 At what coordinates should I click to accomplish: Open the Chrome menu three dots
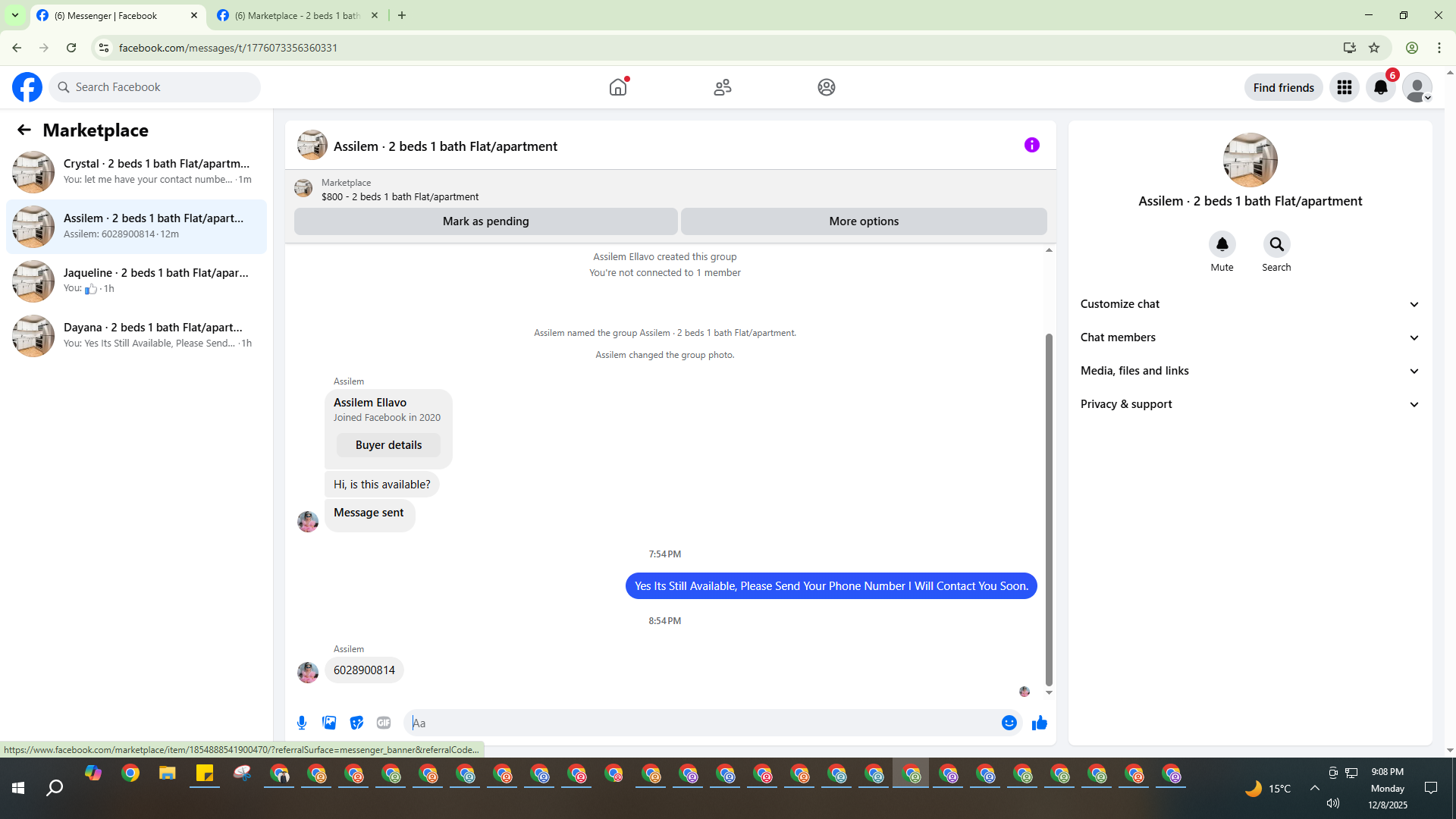point(1439,48)
